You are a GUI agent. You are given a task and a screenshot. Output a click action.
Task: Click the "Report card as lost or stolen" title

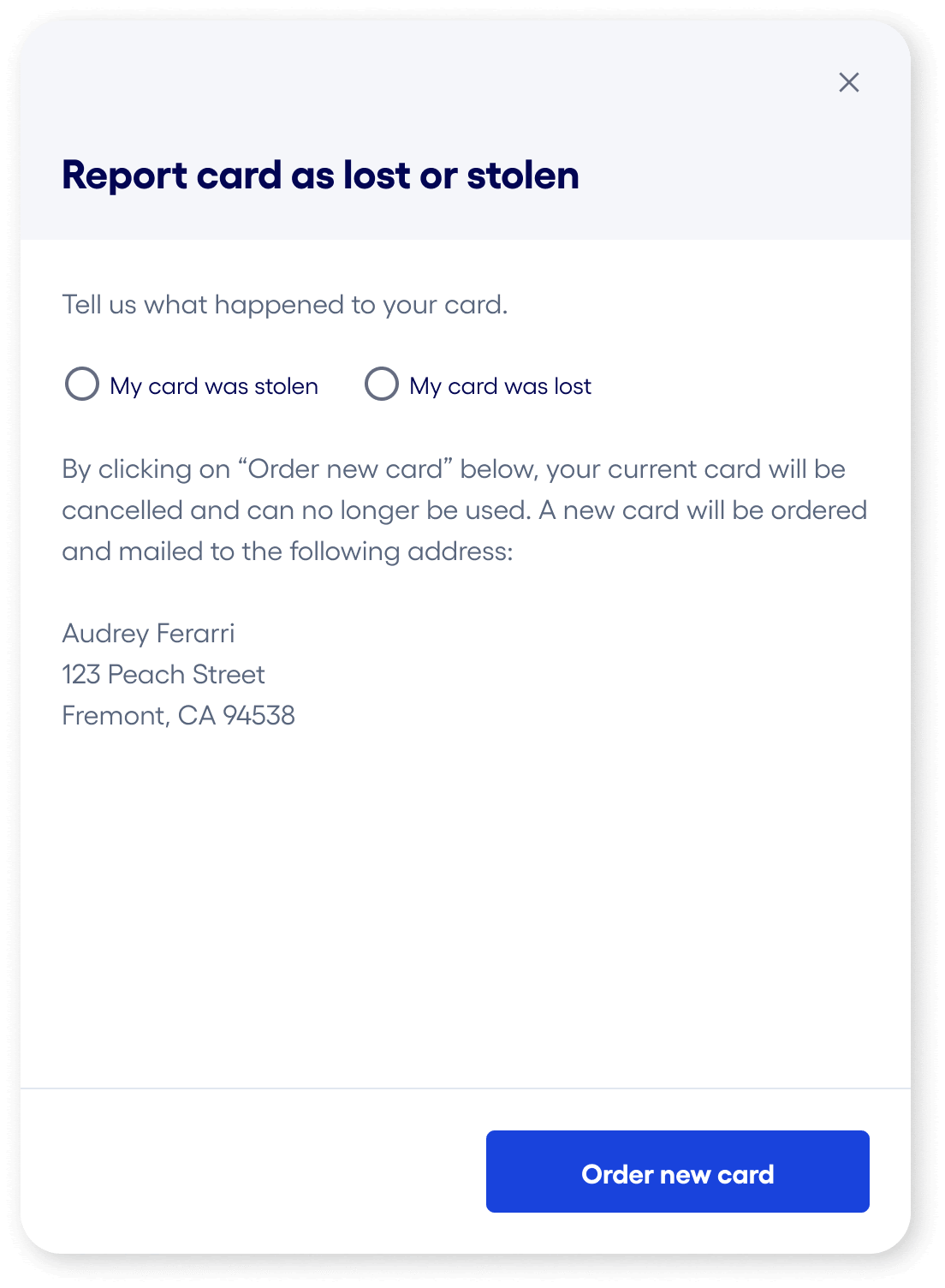(x=321, y=175)
